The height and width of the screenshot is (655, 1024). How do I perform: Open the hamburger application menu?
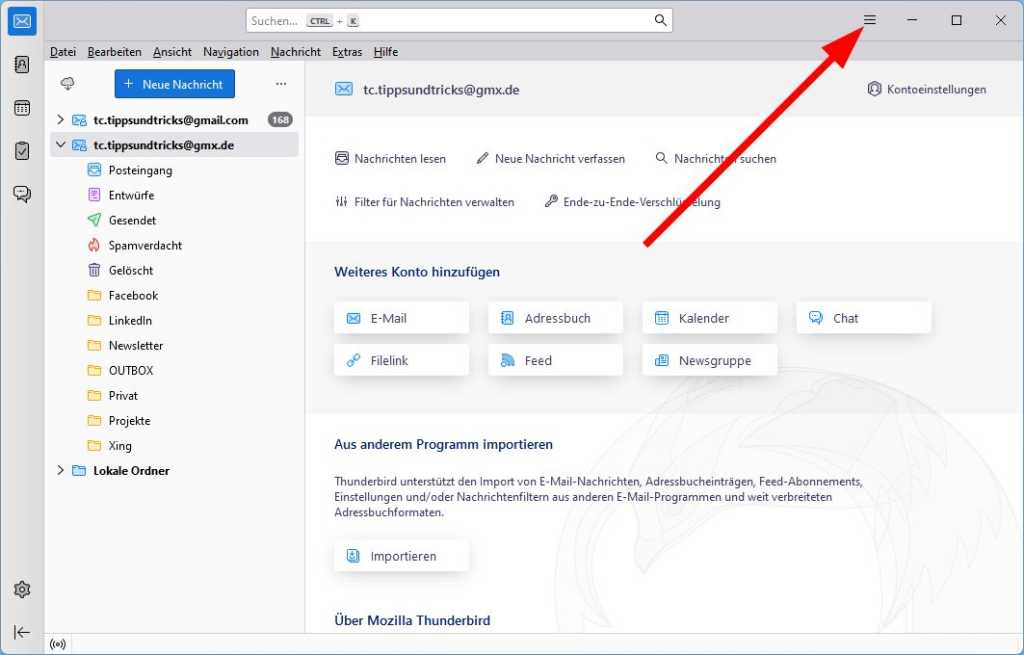[869, 20]
